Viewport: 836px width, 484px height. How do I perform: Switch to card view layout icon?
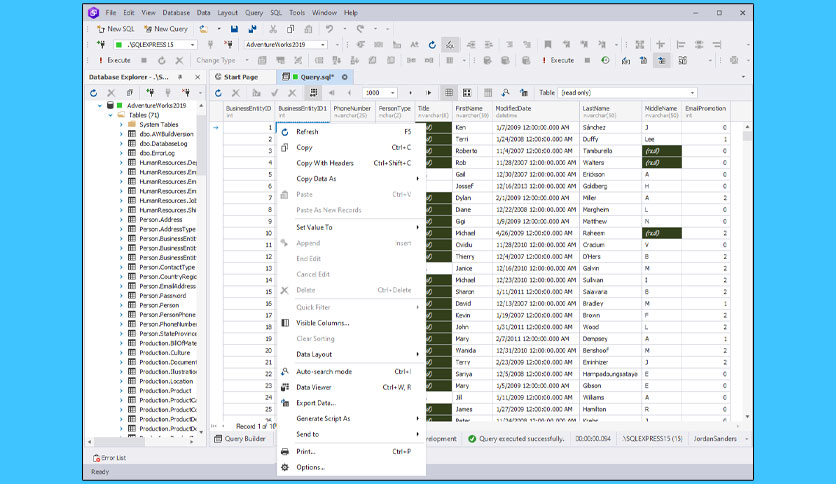coord(467,93)
